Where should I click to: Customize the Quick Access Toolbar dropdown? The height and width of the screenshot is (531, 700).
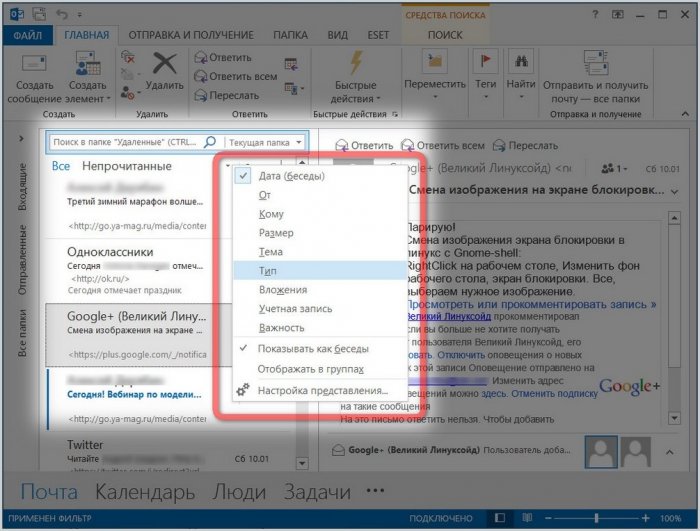[79, 15]
